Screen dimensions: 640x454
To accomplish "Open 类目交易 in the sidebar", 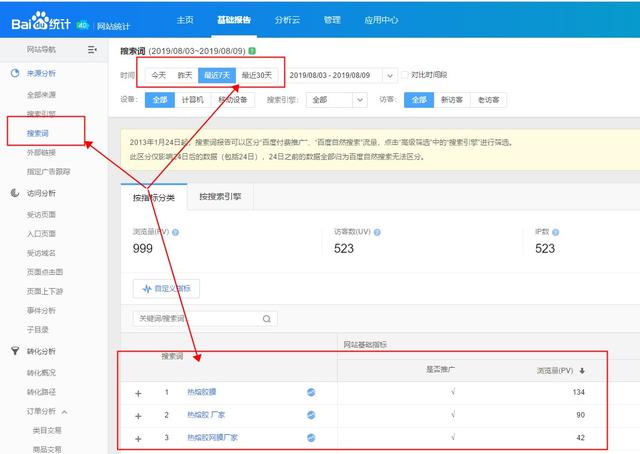I will click(x=47, y=430).
